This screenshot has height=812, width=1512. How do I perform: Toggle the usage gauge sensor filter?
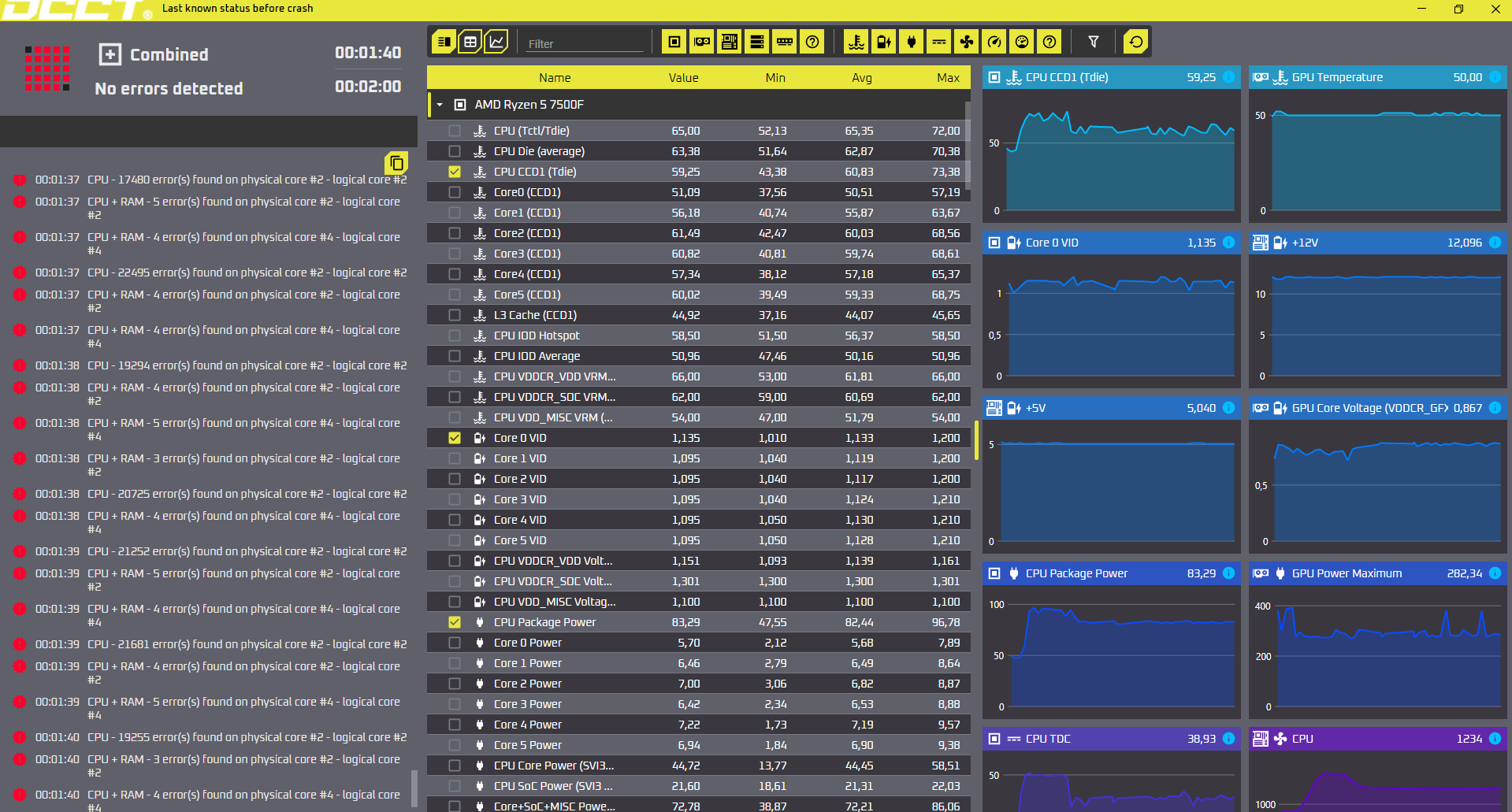coord(1022,42)
